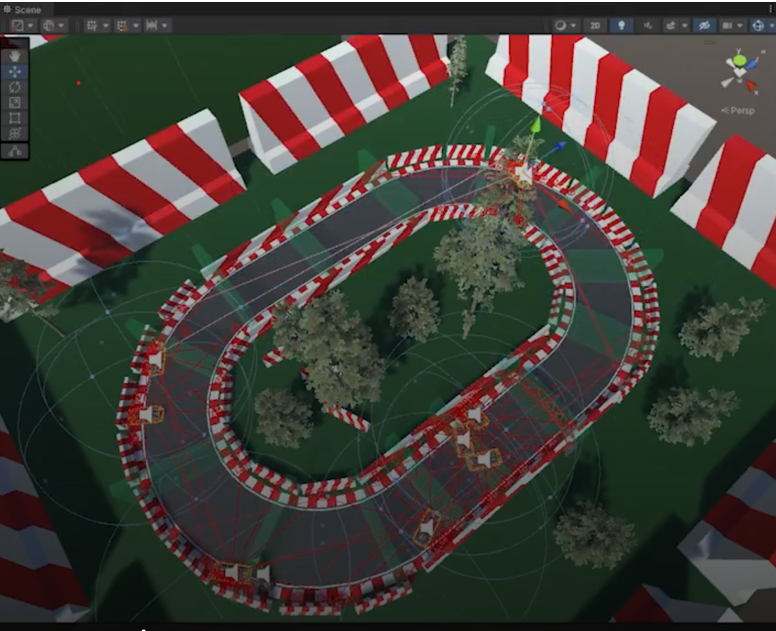Toggle scene lighting with the lightbulb
The width and height of the screenshot is (776, 631).
[621, 25]
